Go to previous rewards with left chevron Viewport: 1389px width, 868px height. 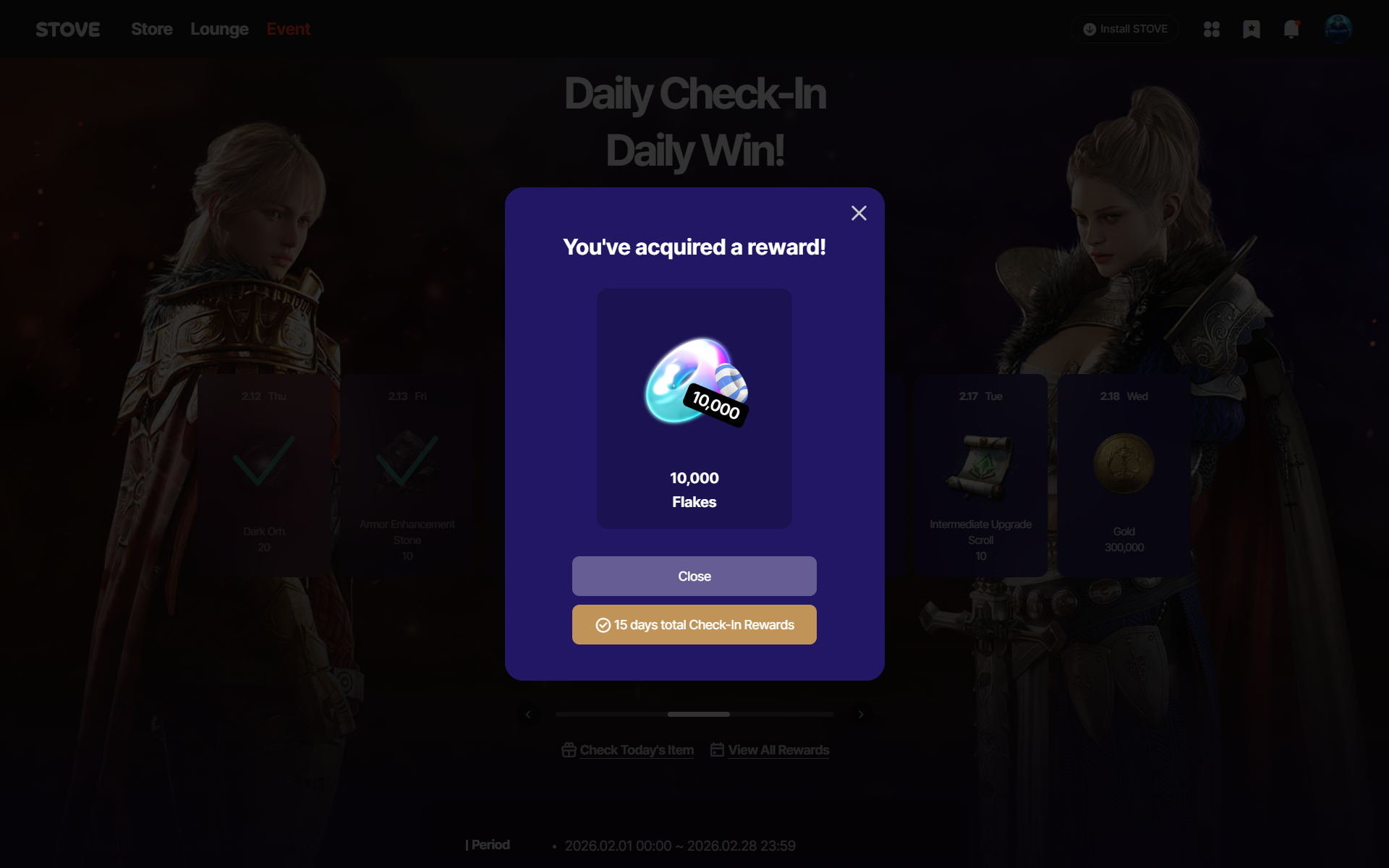(528, 714)
